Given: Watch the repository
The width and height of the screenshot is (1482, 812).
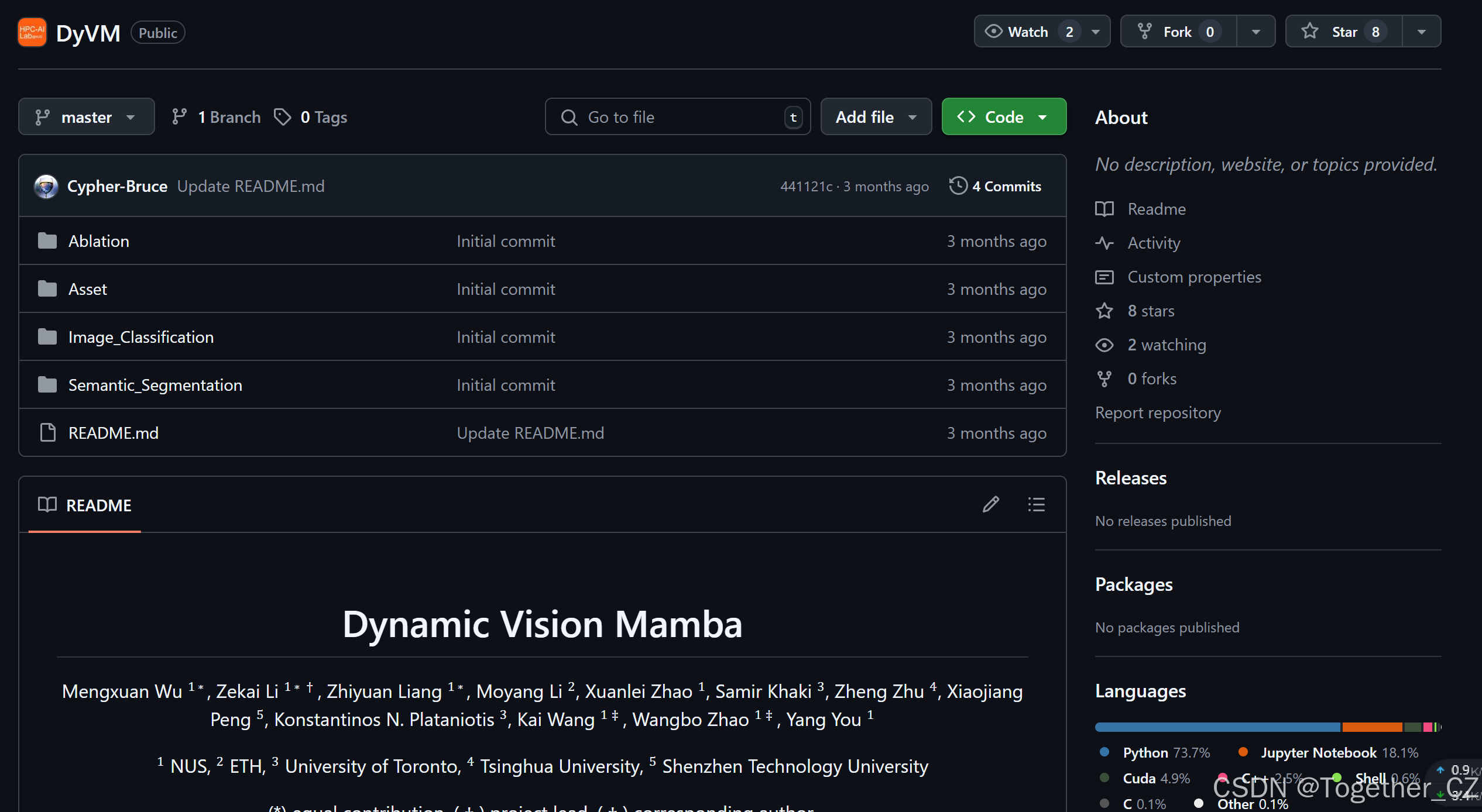Looking at the screenshot, I should click(1030, 31).
